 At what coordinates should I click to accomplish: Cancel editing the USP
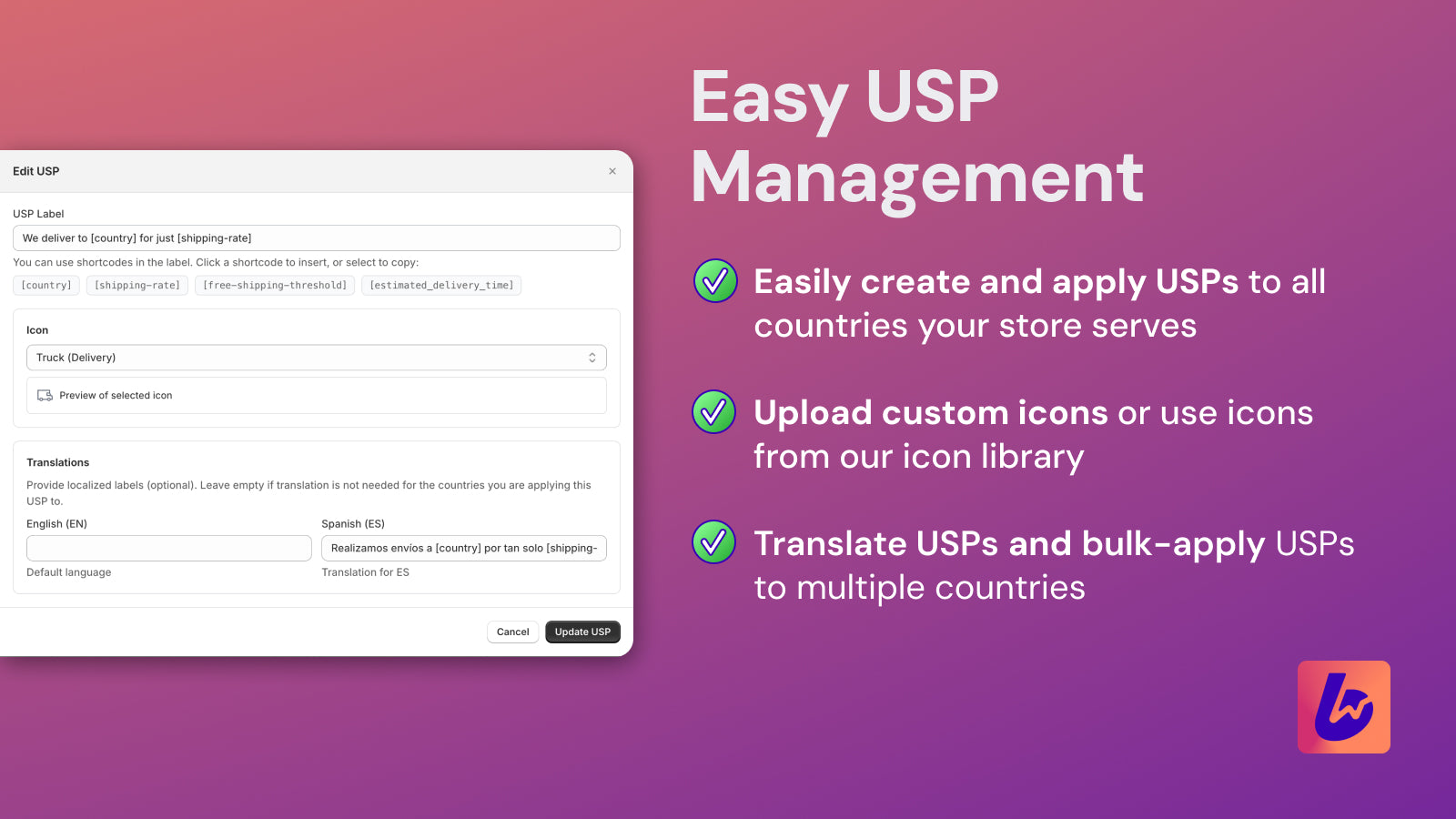[x=512, y=632]
